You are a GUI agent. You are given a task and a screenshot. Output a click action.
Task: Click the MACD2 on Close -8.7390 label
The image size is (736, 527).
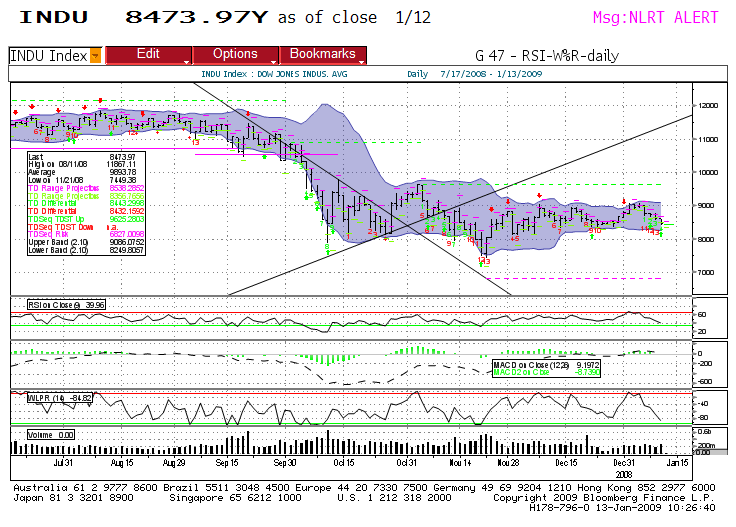point(546,373)
